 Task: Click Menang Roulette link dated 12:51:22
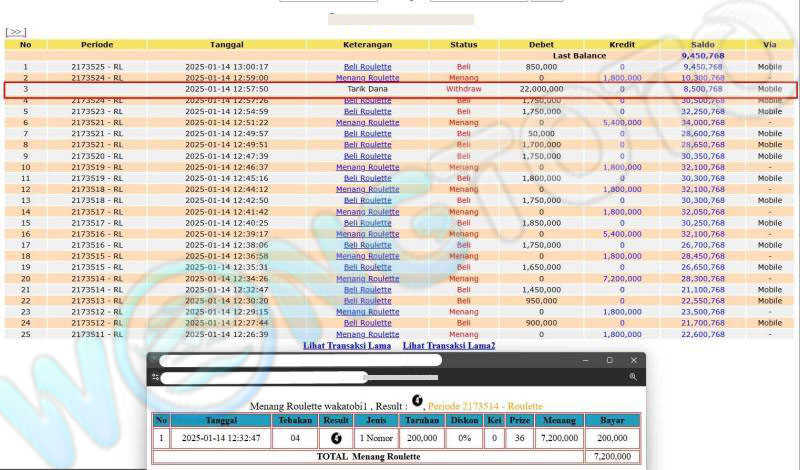[x=367, y=122]
